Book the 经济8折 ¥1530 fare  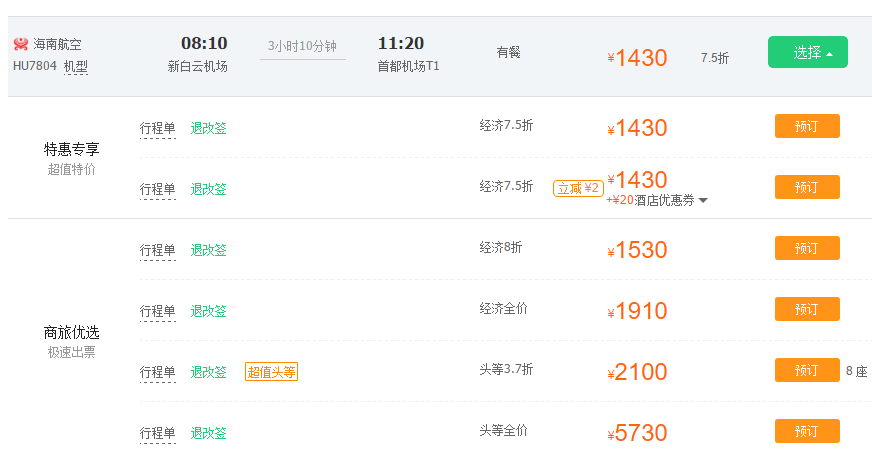(807, 248)
